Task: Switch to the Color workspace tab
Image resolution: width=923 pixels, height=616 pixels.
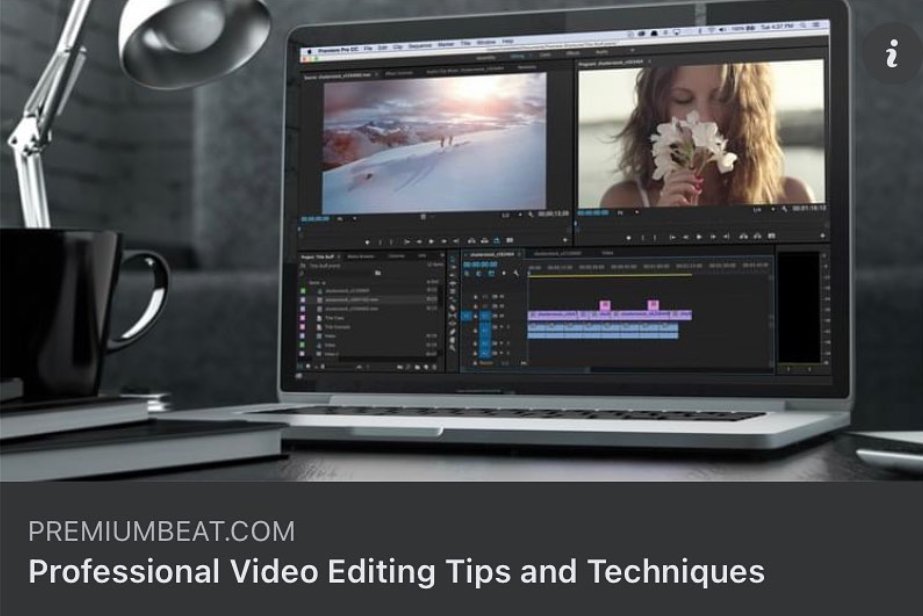Action: pos(544,55)
